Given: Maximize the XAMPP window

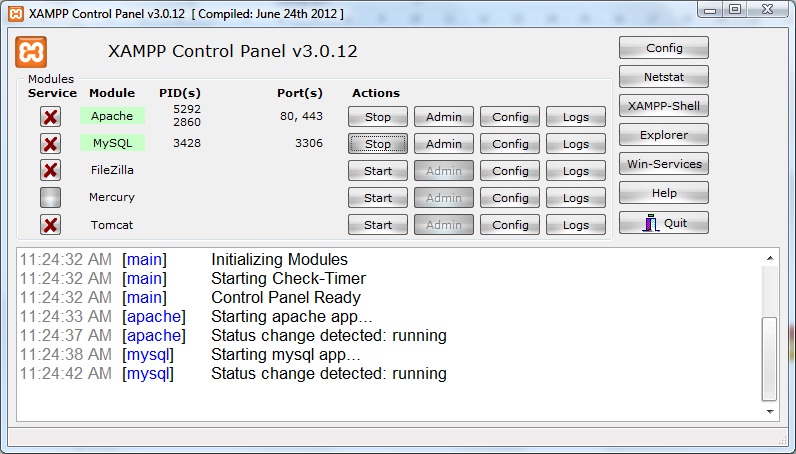Looking at the screenshot, I should [735, 10].
